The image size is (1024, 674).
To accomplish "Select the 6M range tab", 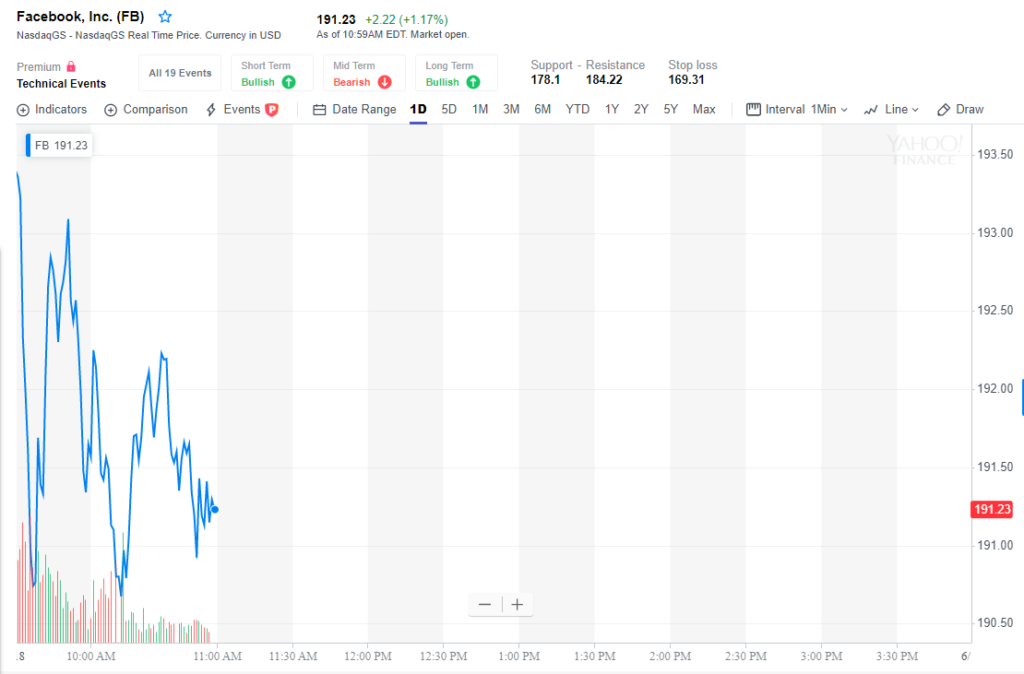I will (x=543, y=110).
